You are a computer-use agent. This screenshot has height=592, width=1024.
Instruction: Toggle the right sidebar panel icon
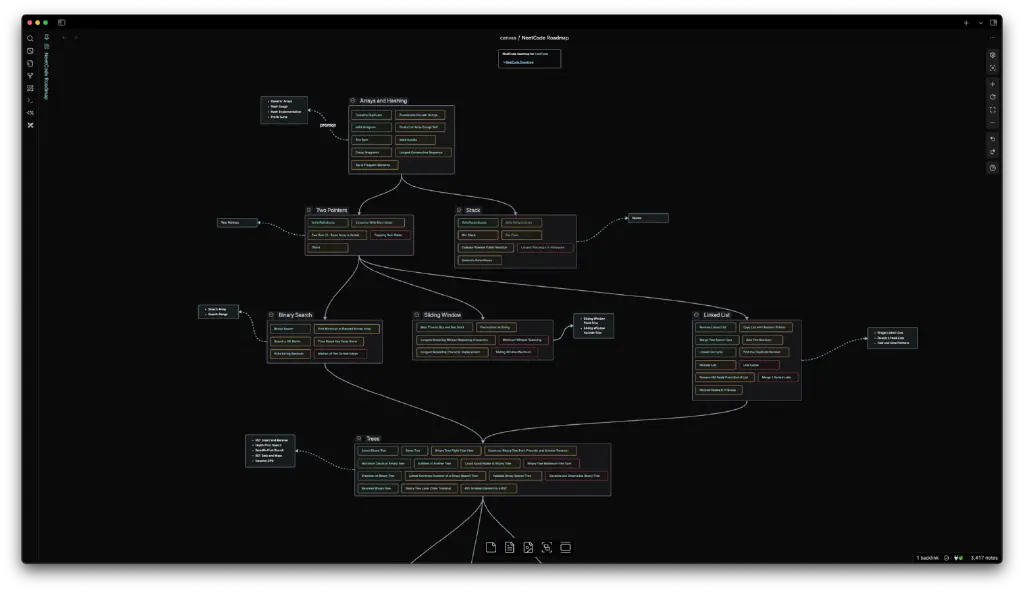993,22
